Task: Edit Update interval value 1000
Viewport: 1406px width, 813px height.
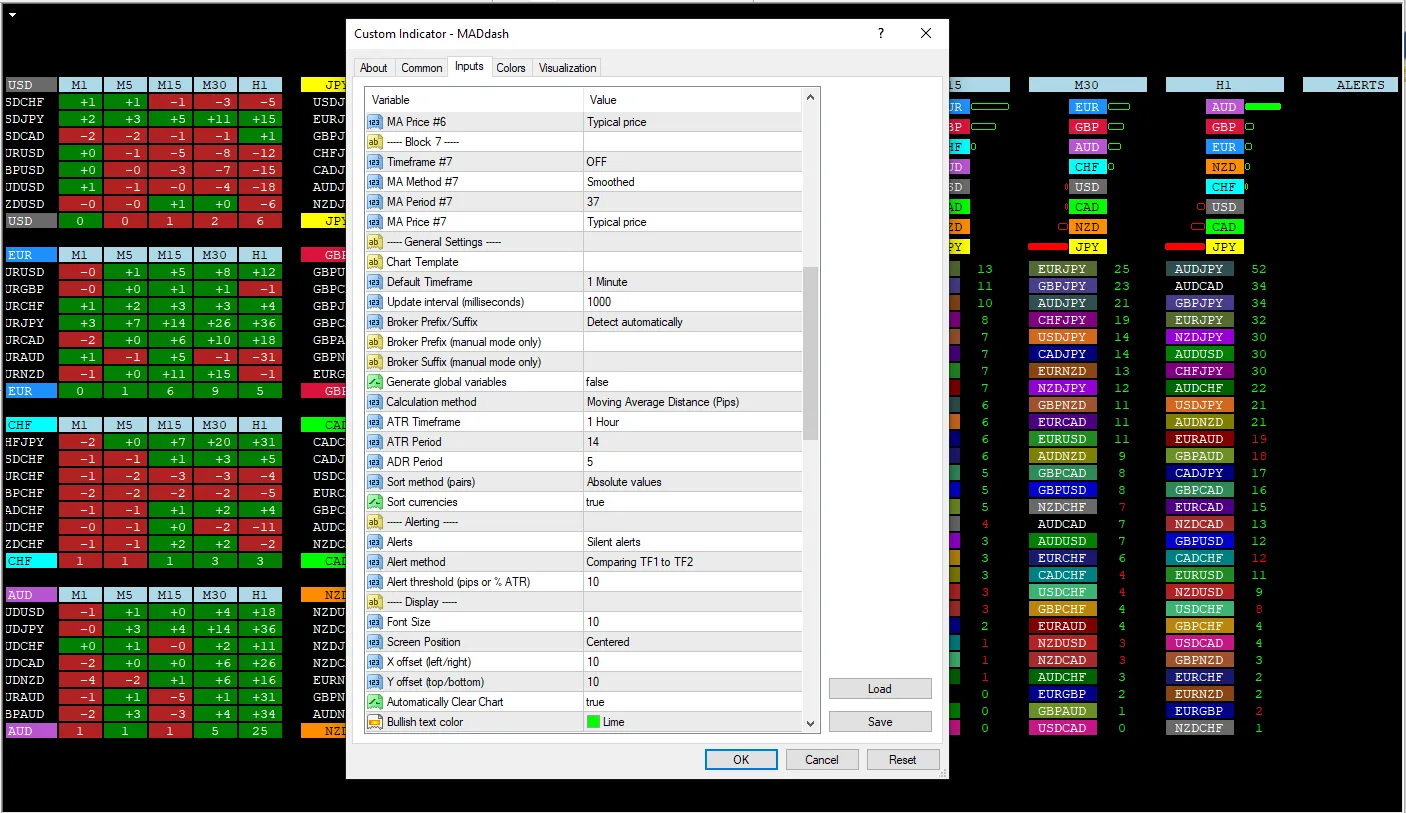Action: tap(692, 302)
